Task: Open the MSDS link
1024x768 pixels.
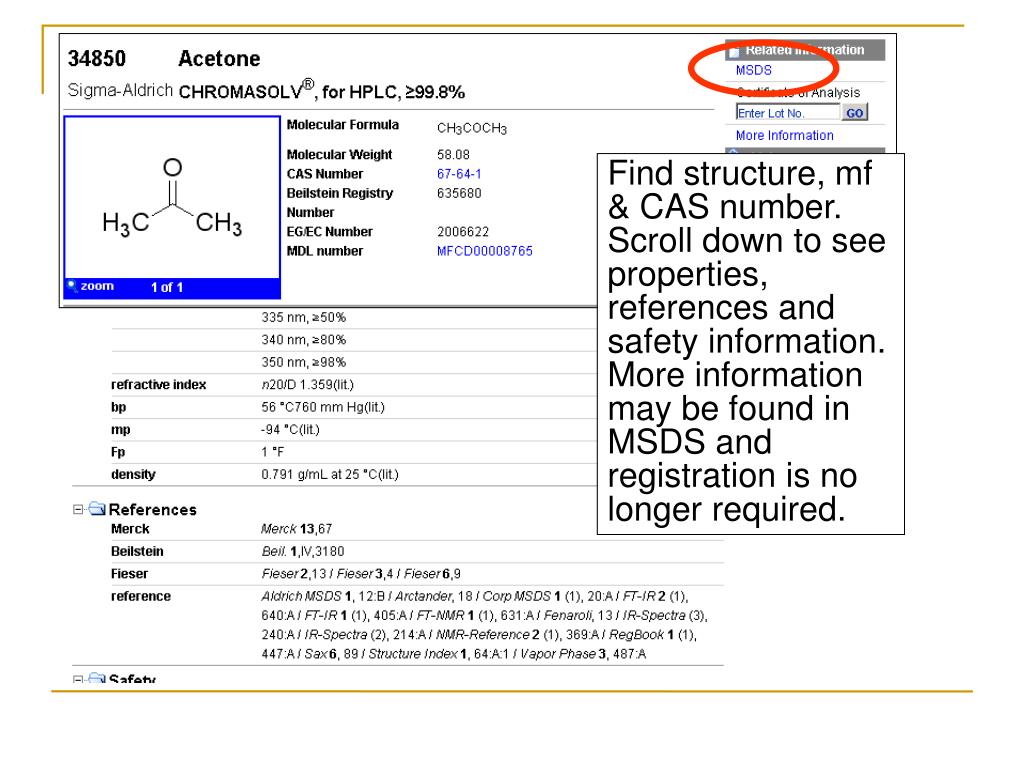Action: point(753,70)
